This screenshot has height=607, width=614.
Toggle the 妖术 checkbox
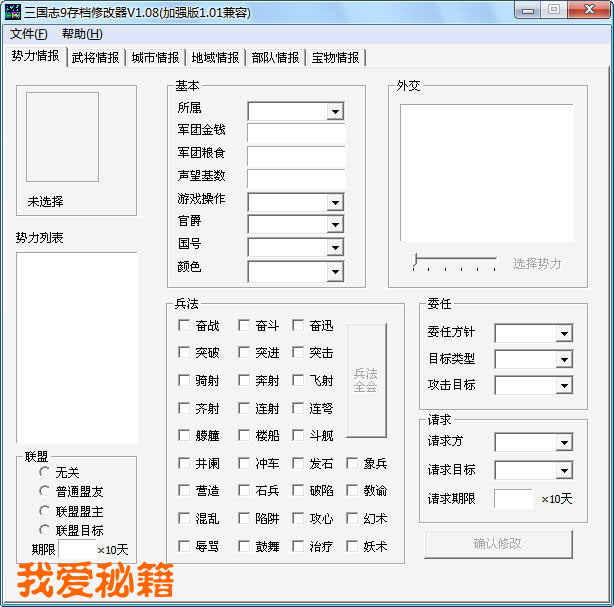point(352,546)
